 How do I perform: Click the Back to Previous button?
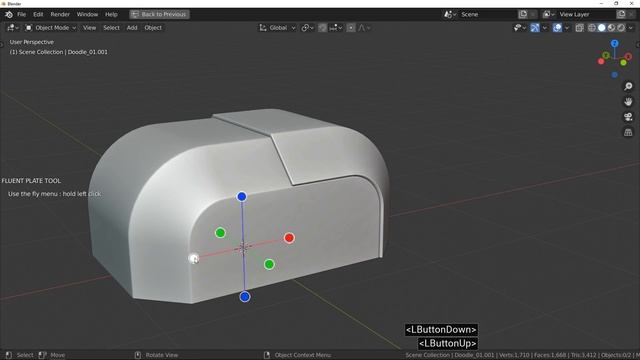pos(159,14)
